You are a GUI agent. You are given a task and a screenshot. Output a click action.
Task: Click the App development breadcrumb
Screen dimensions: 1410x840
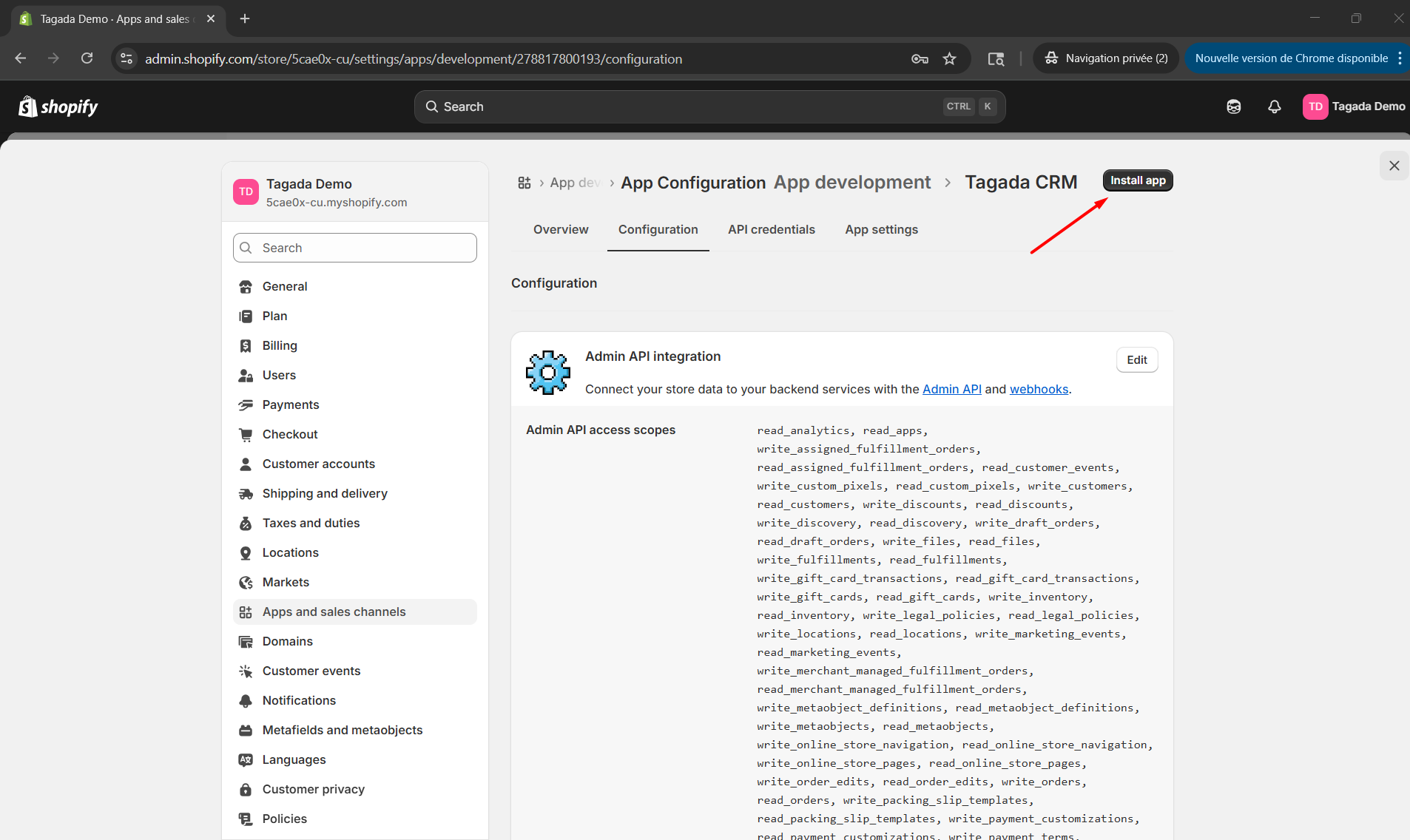[852, 182]
